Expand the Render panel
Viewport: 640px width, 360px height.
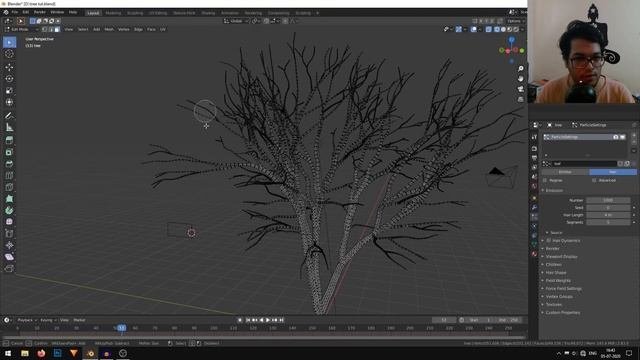pyautogui.click(x=553, y=249)
